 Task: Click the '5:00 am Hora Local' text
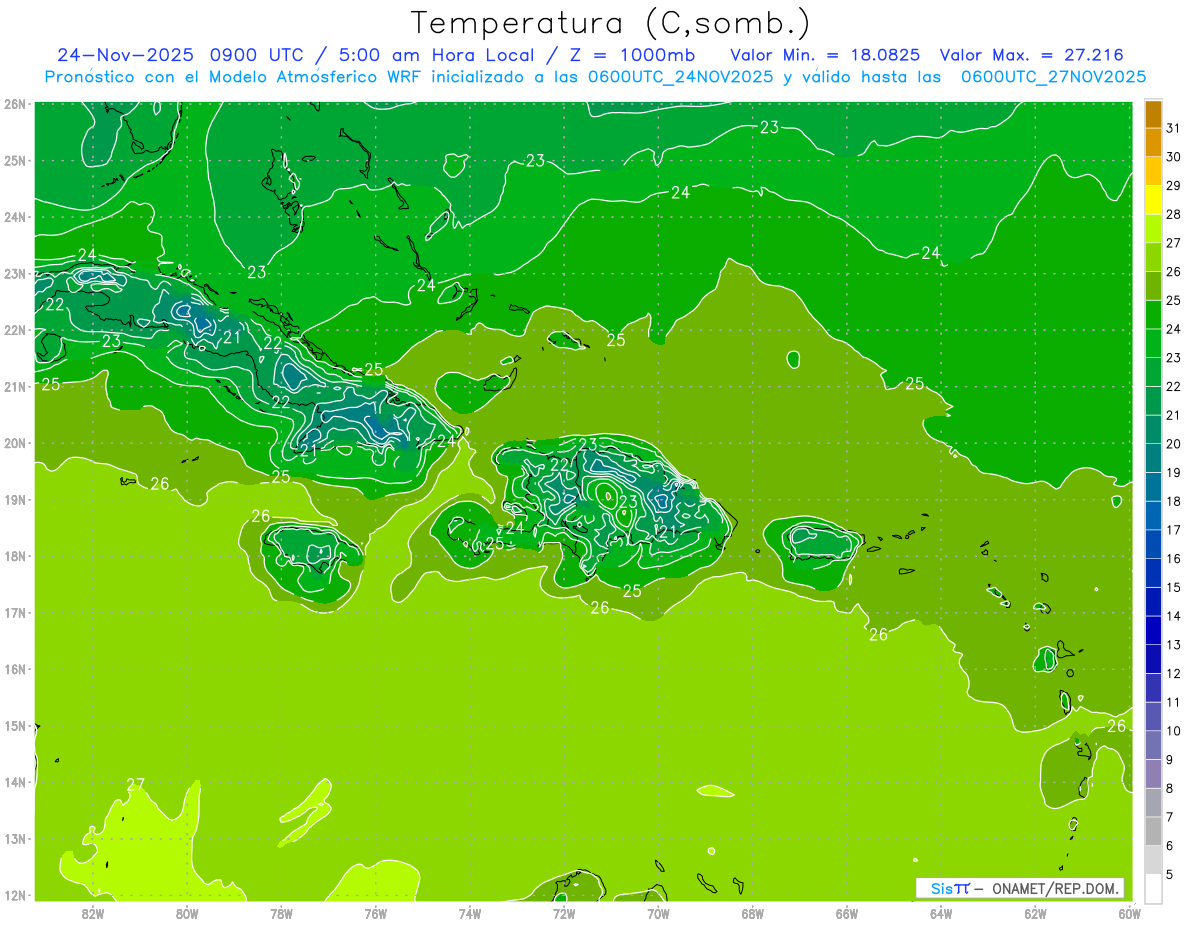[x=435, y=55]
